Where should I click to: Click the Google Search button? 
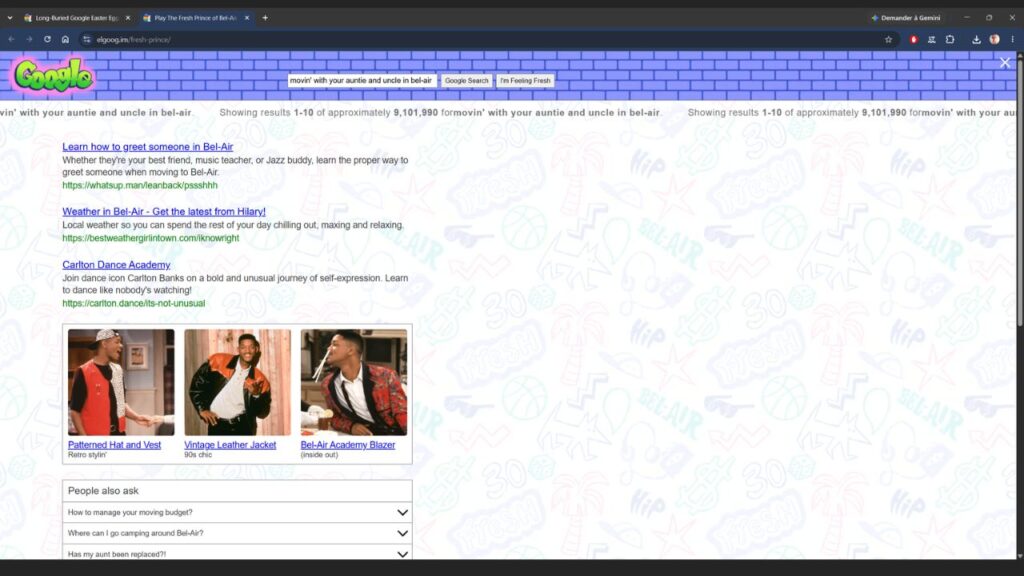(x=466, y=80)
